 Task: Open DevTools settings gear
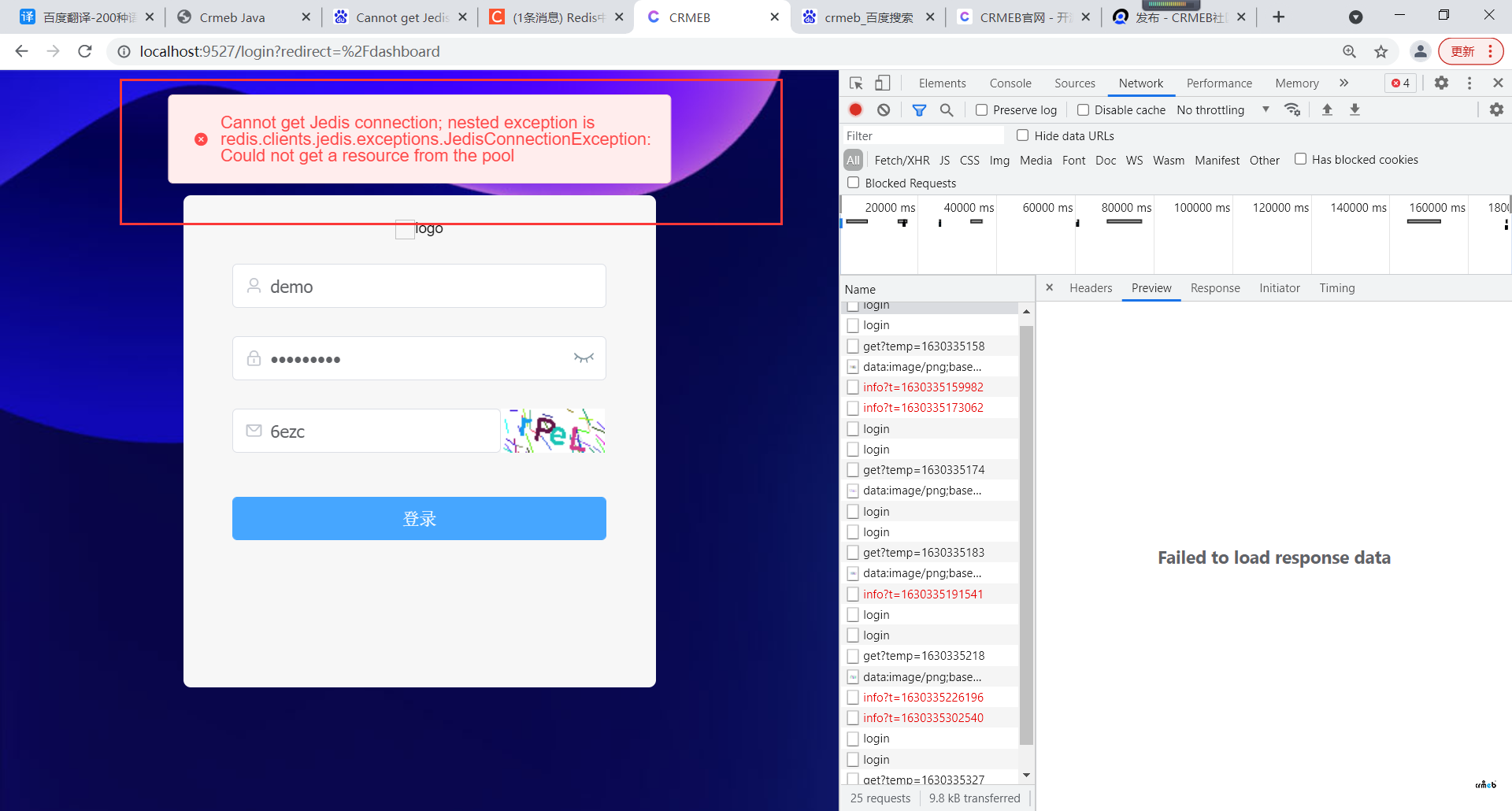(x=1441, y=83)
